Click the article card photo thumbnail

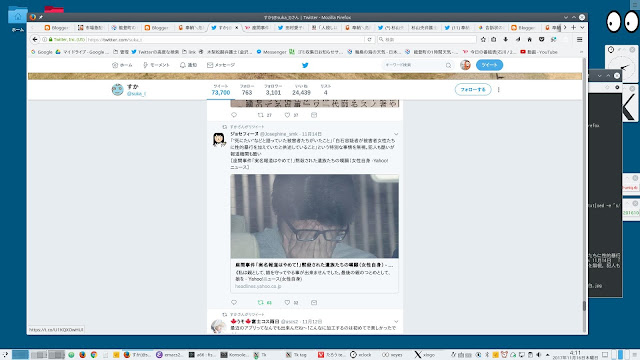click(x=314, y=216)
